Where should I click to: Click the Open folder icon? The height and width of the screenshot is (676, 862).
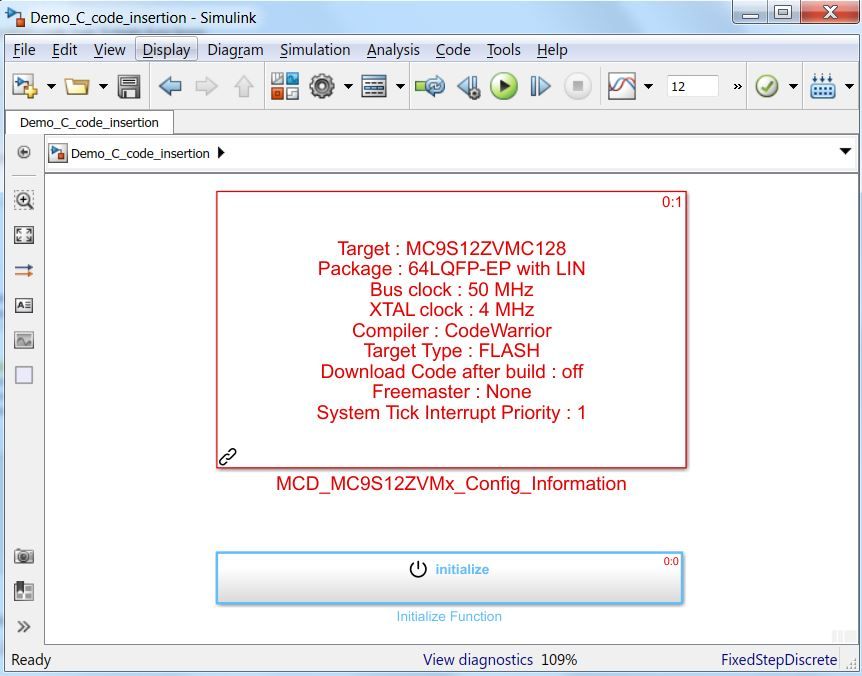(76, 86)
